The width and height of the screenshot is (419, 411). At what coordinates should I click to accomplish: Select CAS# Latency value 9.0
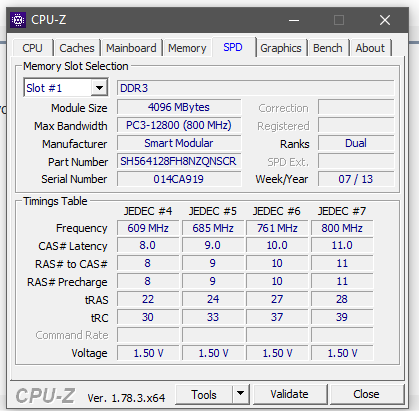pos(213,245)
